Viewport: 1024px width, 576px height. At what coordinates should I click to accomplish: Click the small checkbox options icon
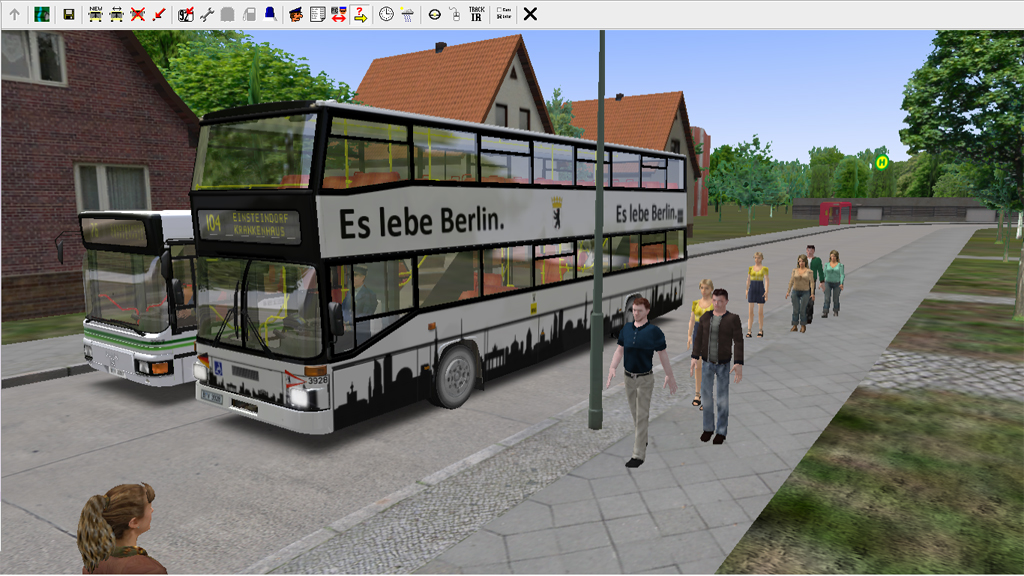[504, 14]
